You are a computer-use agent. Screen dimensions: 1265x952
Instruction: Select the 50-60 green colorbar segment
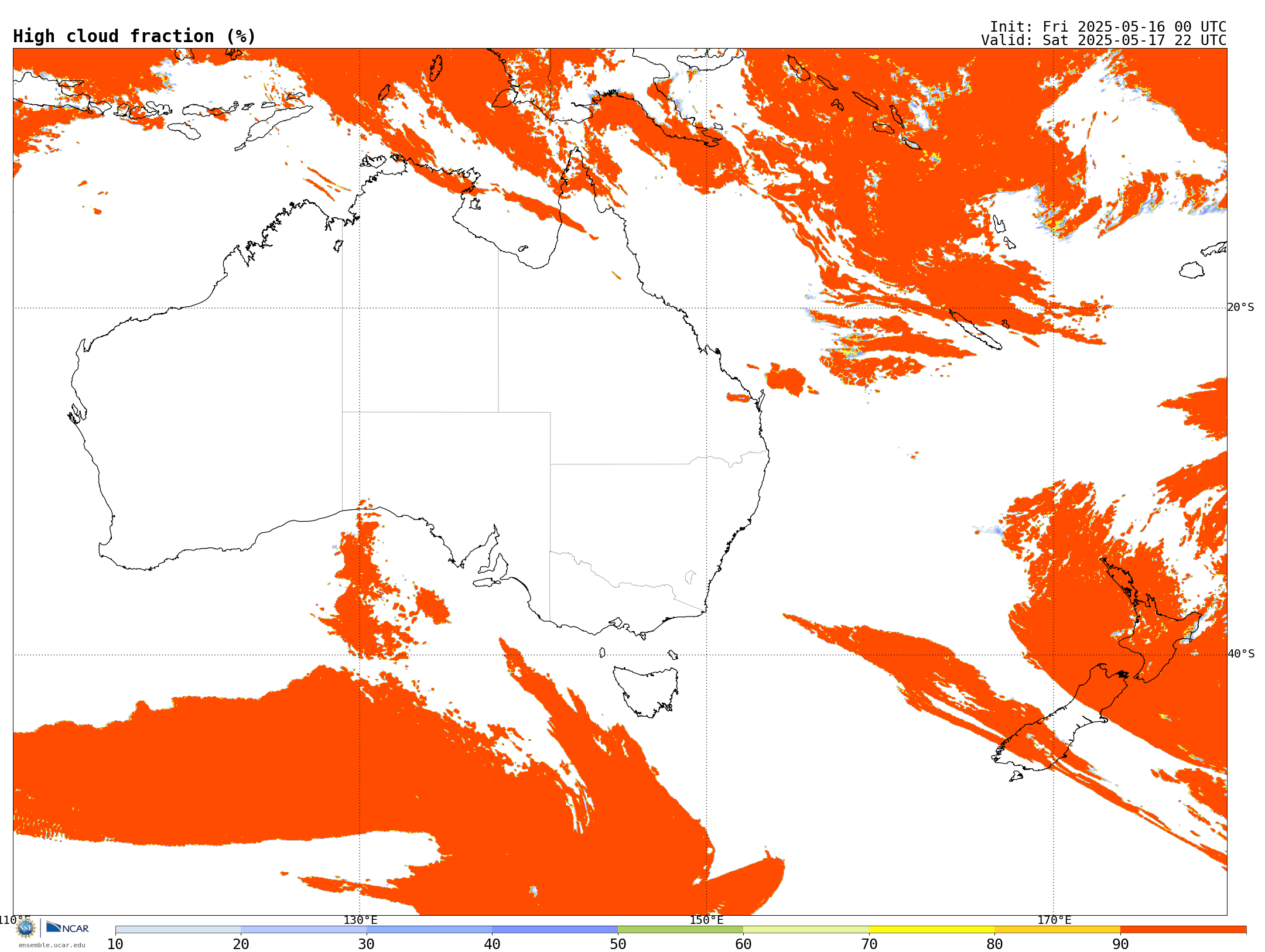[681, 930]
